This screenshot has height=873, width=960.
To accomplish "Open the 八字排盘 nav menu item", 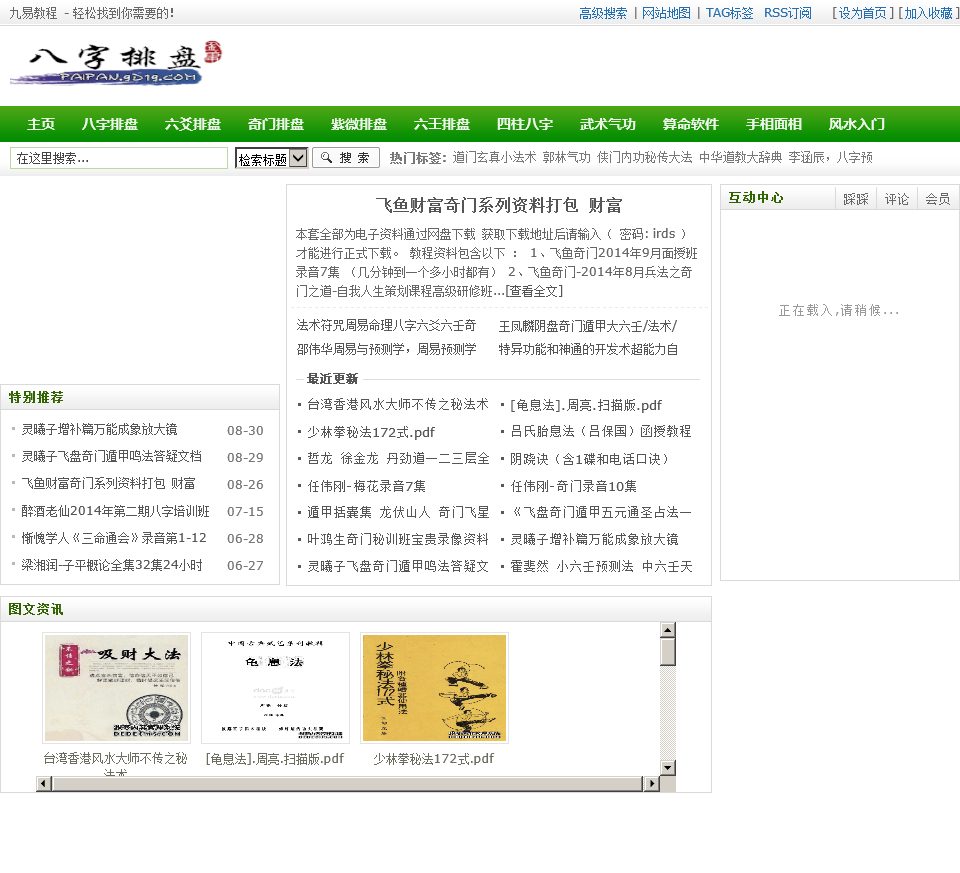I will click(x=110, y=124).
